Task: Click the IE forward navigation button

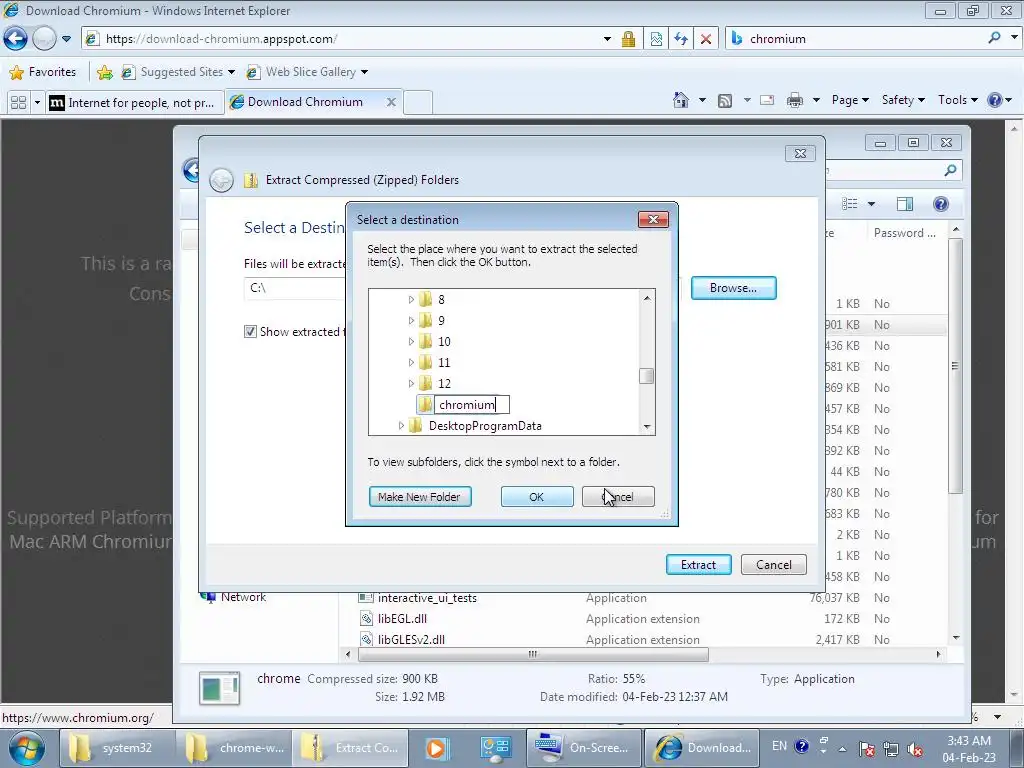Action: [x=44, y=39]
